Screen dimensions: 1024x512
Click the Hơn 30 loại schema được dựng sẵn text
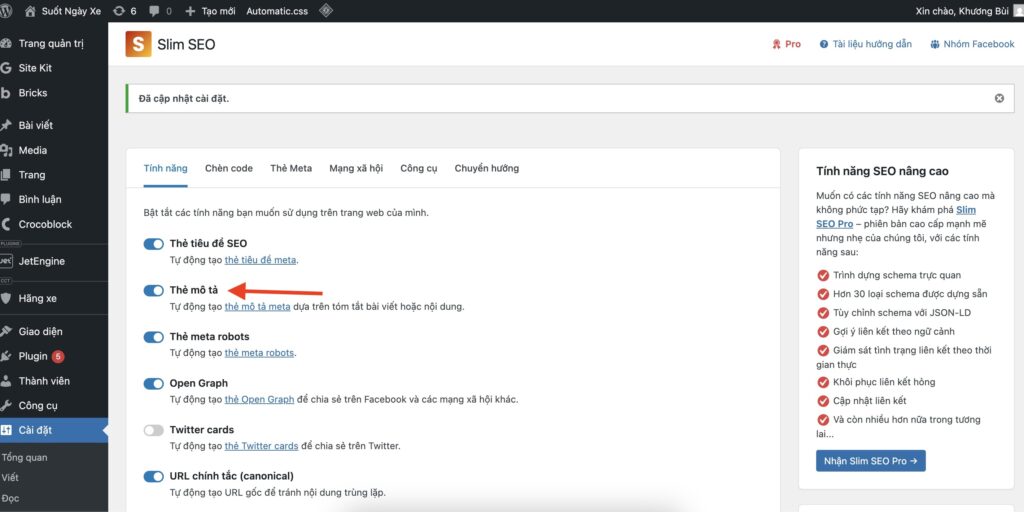(x=910, y=295)
